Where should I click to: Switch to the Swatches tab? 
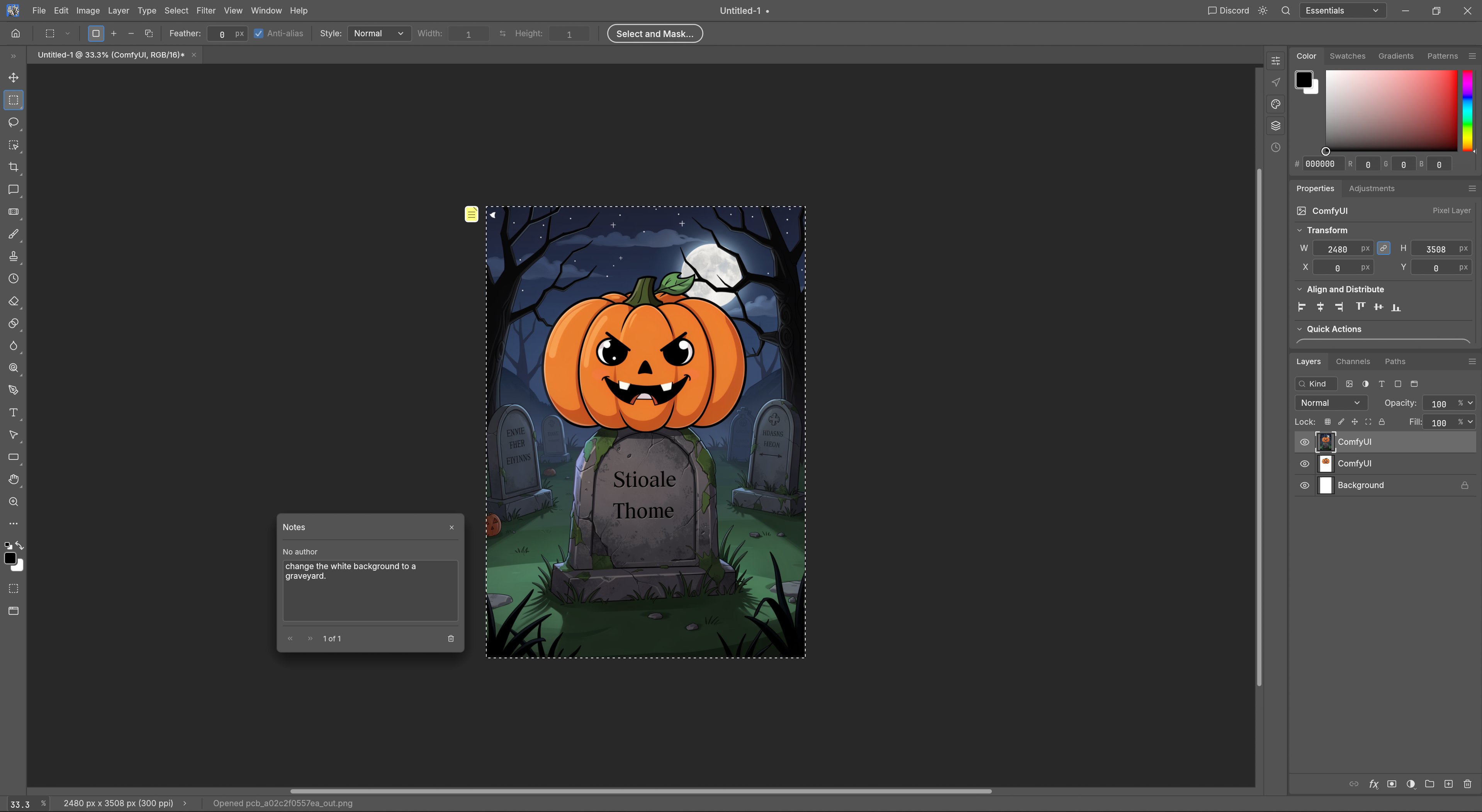click(1347, 56)
